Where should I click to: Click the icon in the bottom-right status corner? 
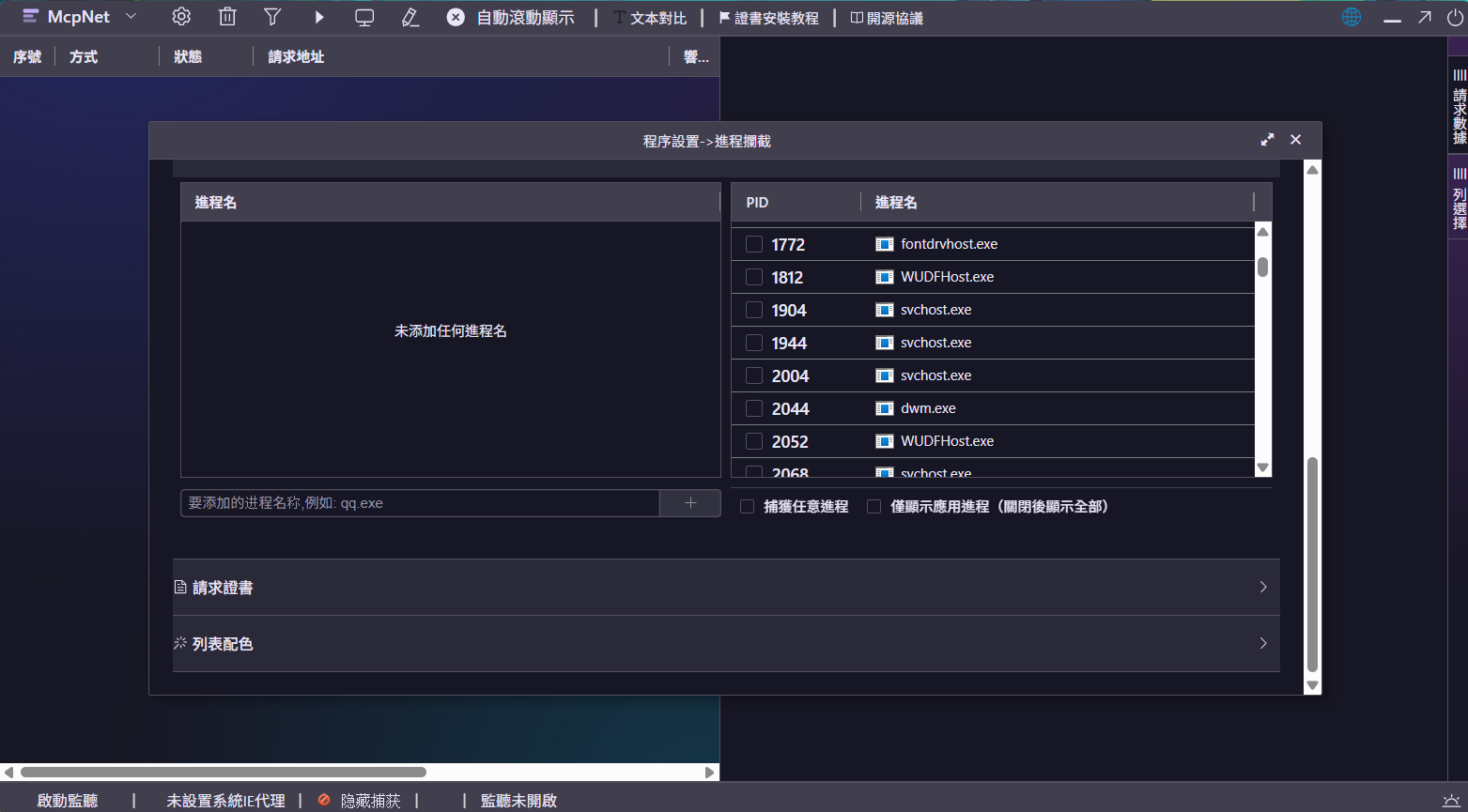tap(1451, 800)
